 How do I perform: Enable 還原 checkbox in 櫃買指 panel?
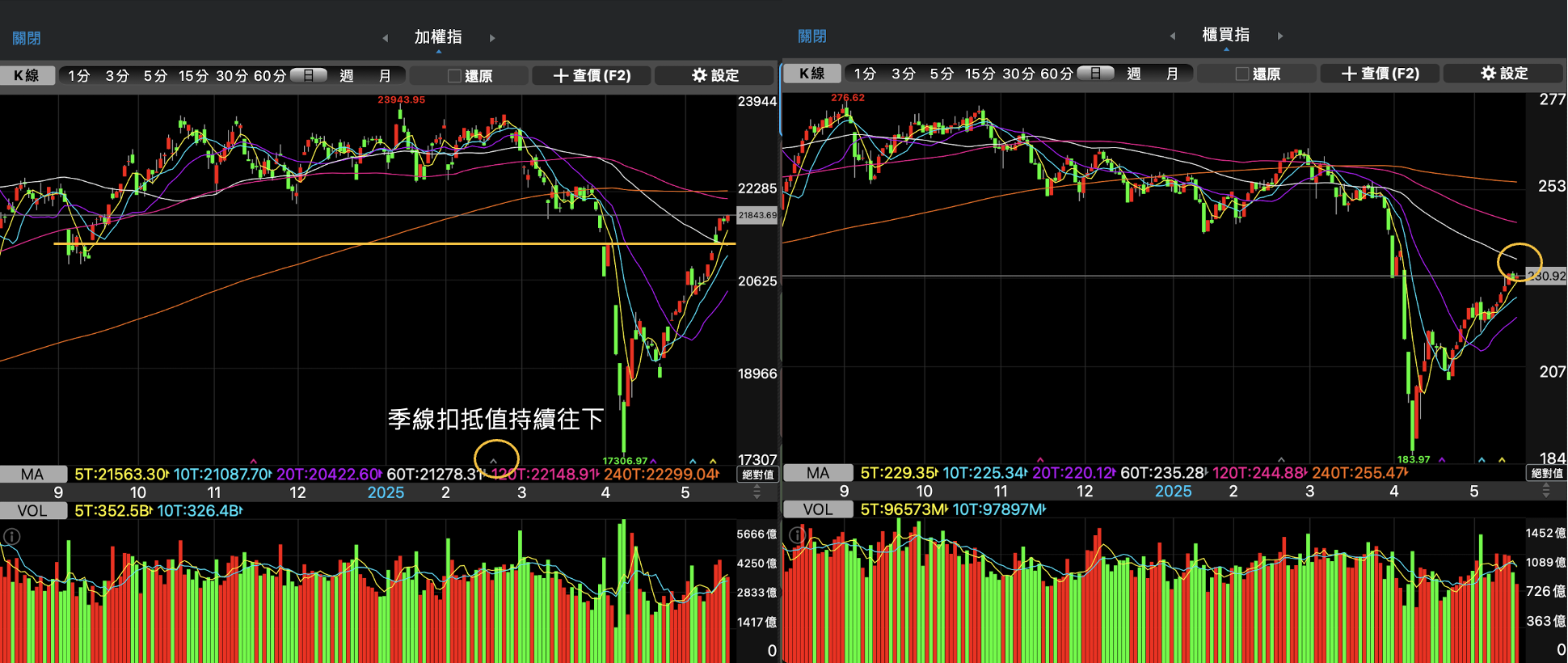1241,74
